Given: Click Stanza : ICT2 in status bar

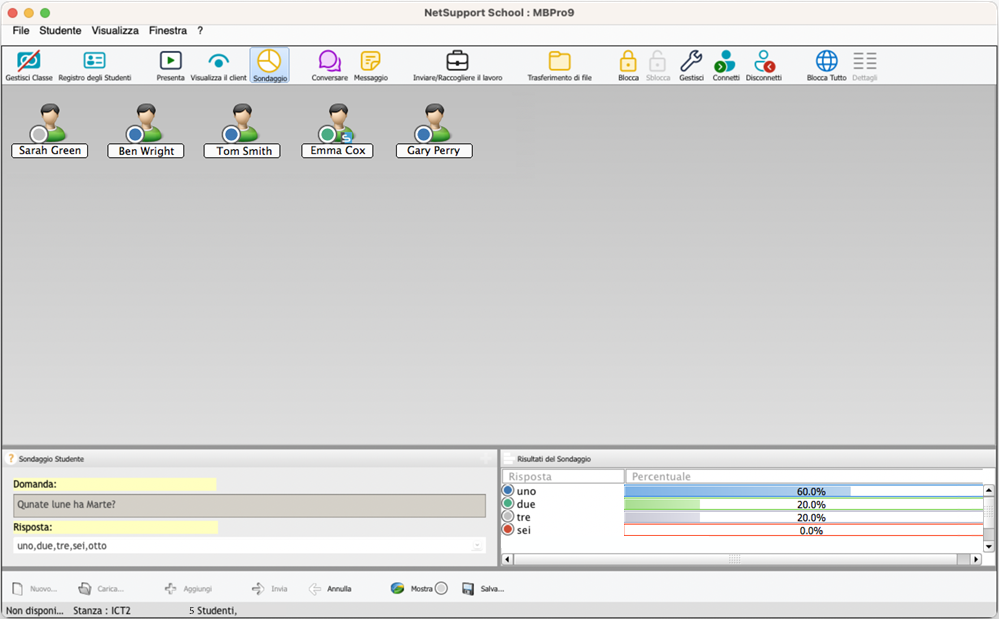Looking at the screenshot, I should [102, 611].
